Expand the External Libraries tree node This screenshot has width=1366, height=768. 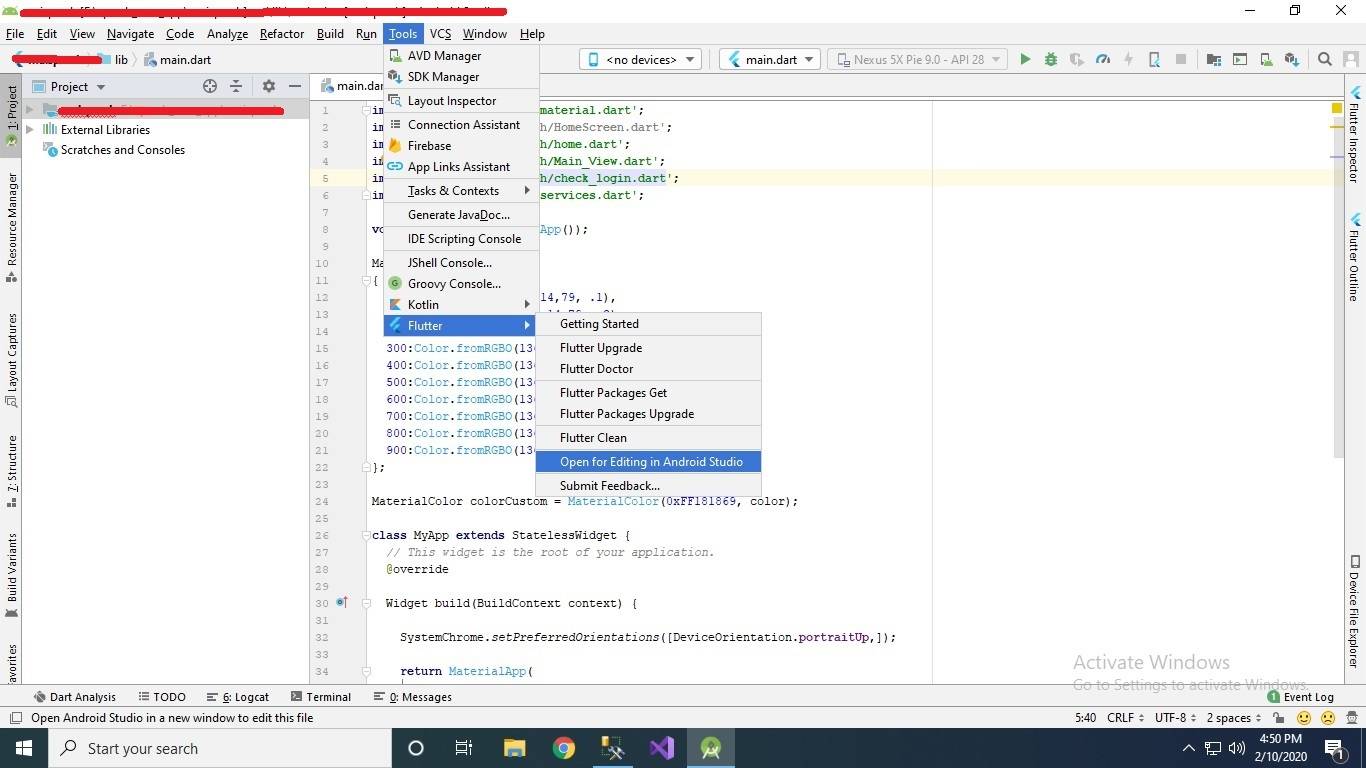(x=30, y=130)
